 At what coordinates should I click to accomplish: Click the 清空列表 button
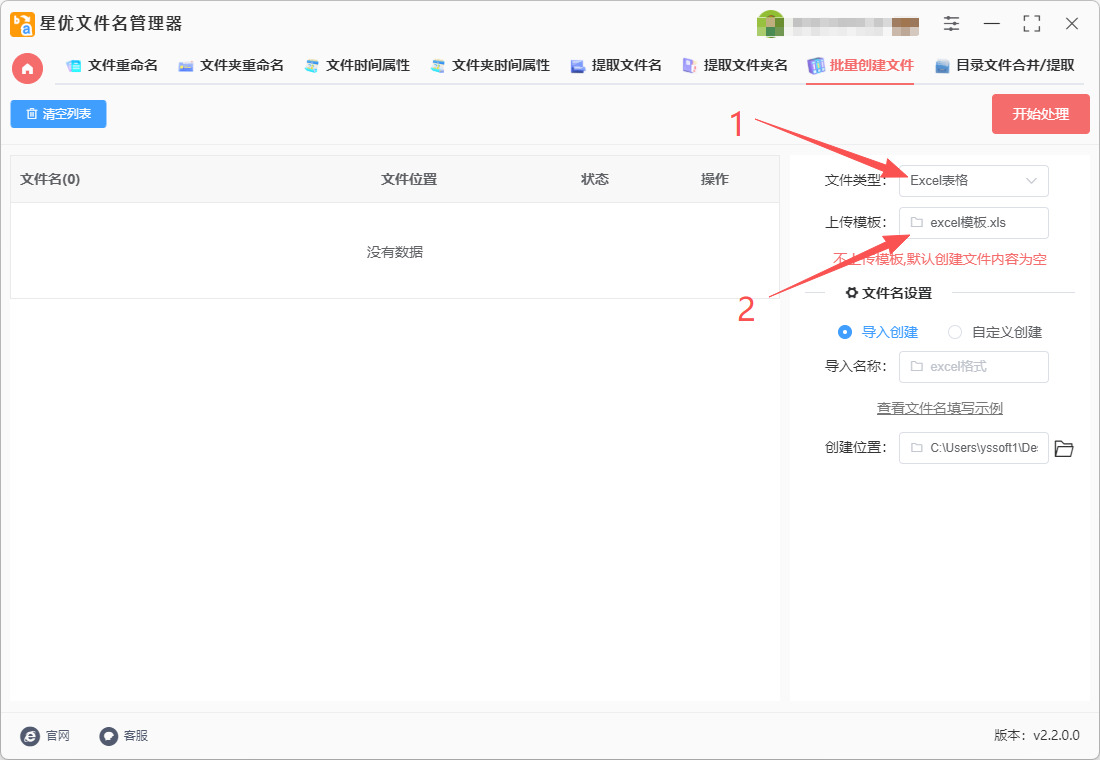58,114
